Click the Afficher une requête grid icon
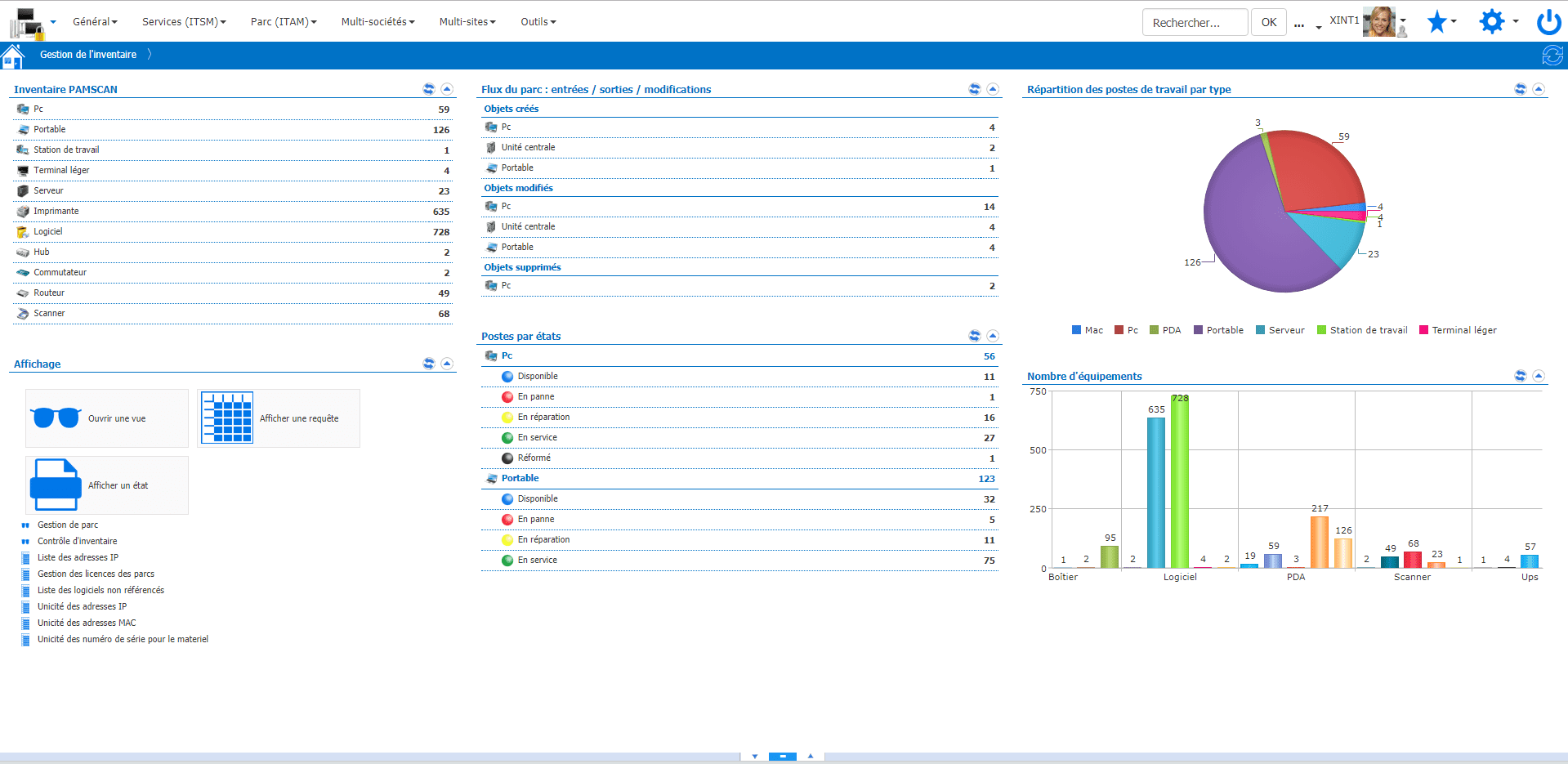Viewport: 1568px width, 764px height. pos(227,418)
